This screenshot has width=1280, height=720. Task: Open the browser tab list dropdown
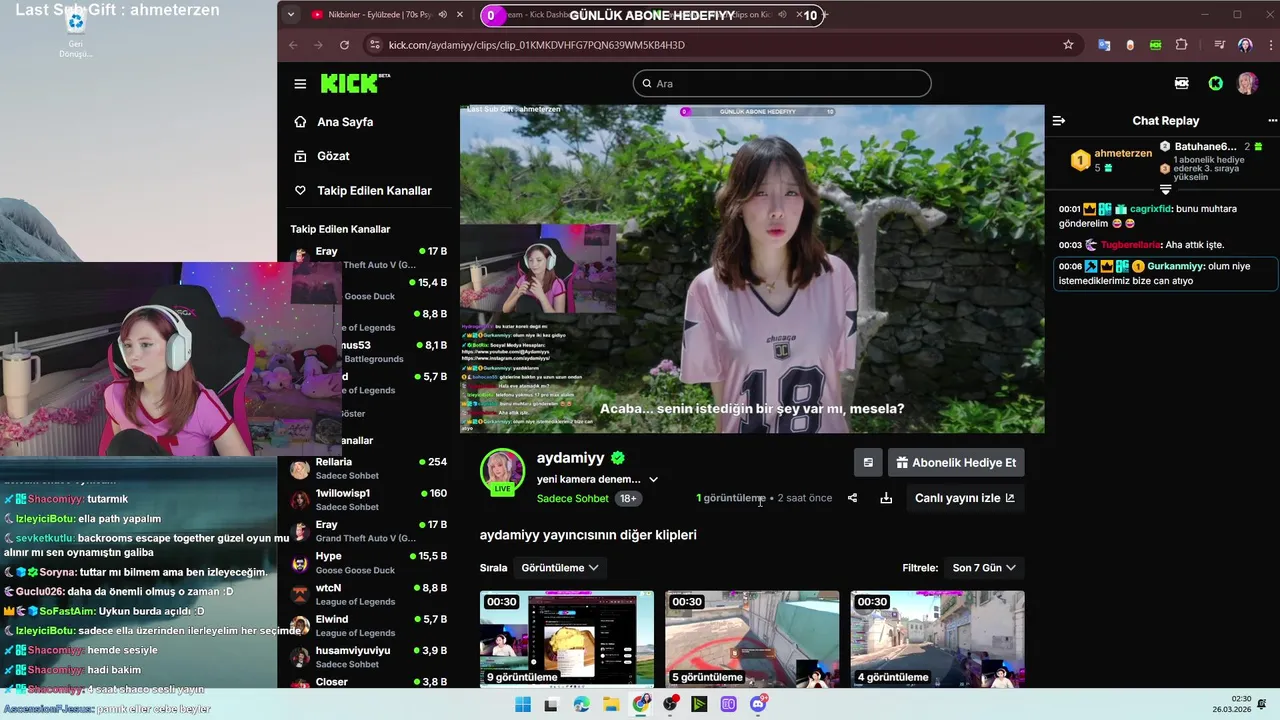click(x=291, y=15)
